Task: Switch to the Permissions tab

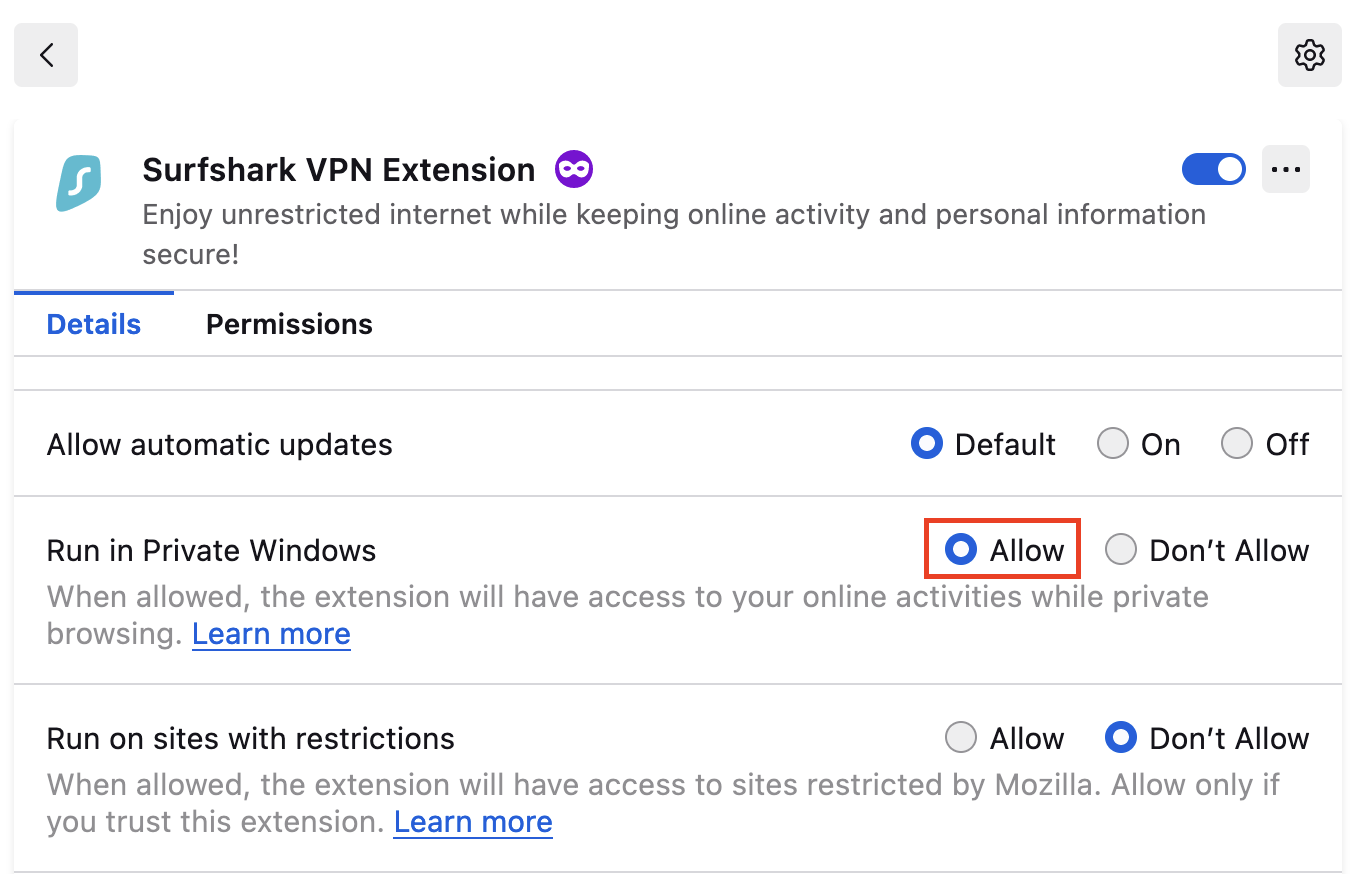Action: [289, 323]
